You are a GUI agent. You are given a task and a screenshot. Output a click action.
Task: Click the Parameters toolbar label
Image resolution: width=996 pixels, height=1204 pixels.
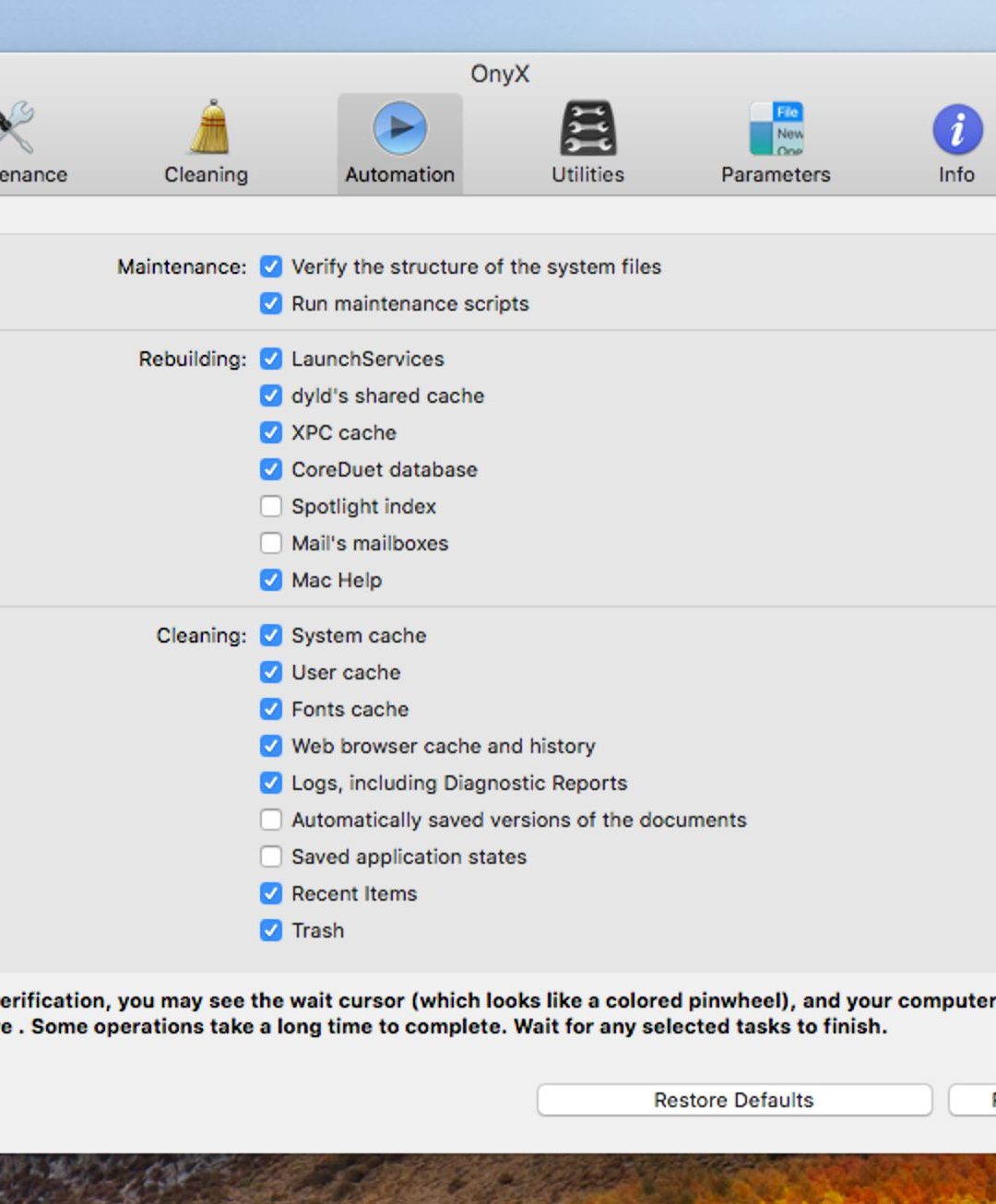776,174
